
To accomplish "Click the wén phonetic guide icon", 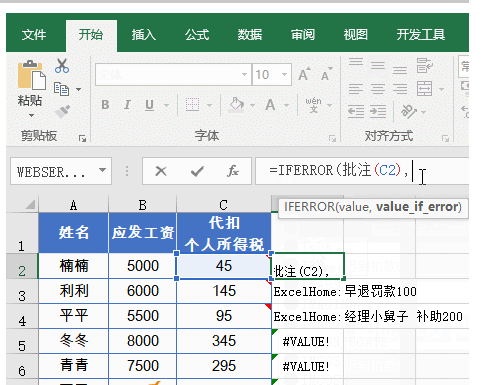I will (313, 105).
